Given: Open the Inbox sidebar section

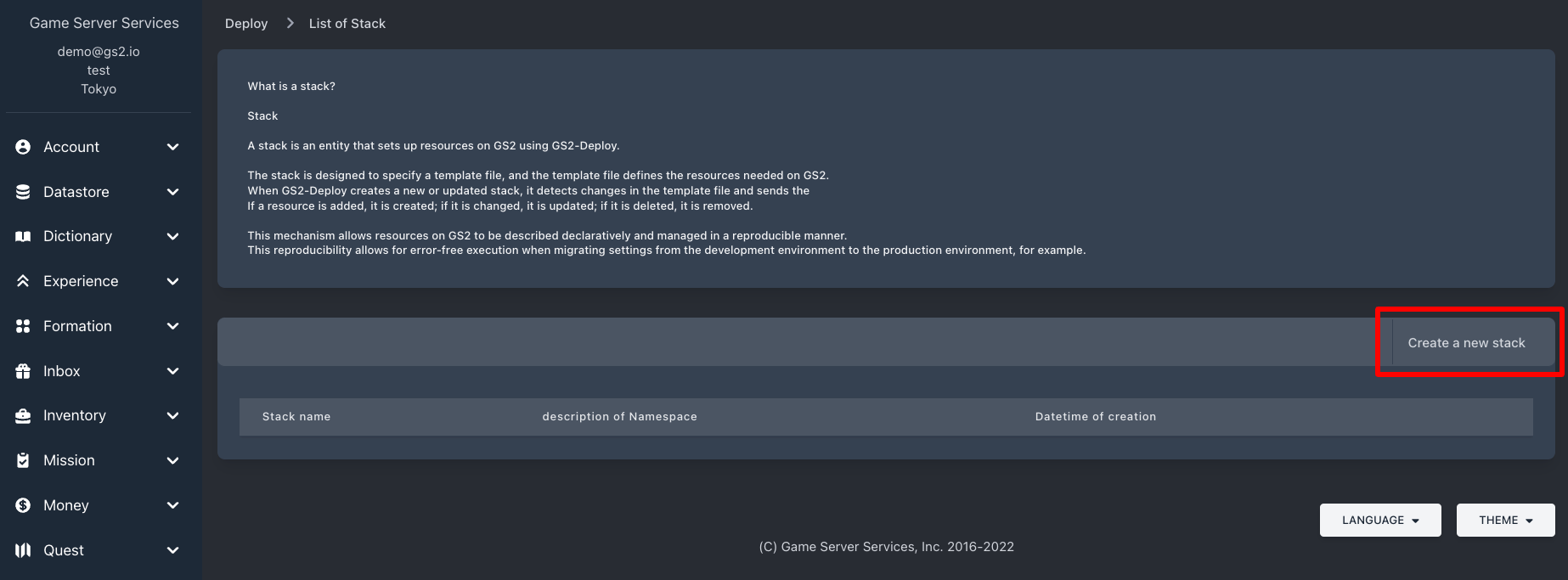Looking at the screenshot, I should (x=99, y=371).
